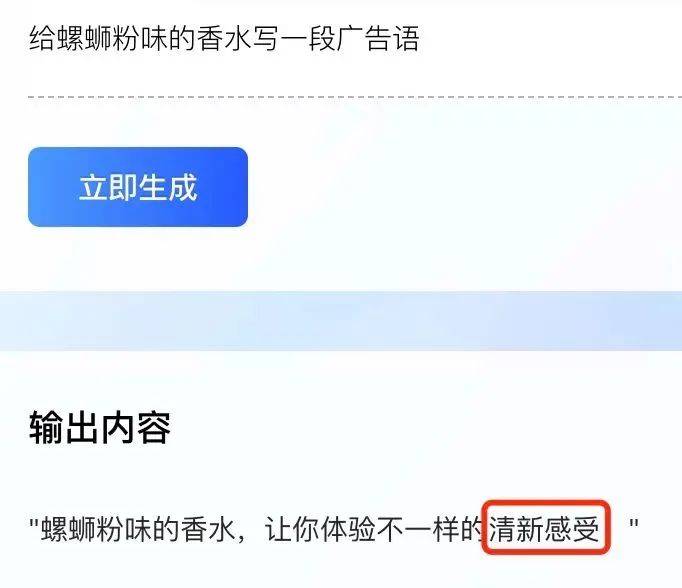
Task: Click the word 香水写 in the prompt text
Action: [x=237, y=39]
